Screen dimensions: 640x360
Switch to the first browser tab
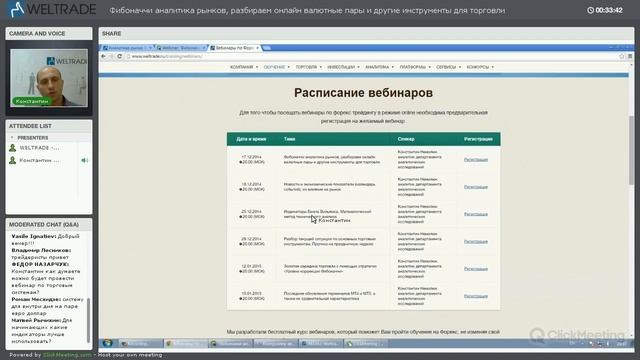[127, 48]
